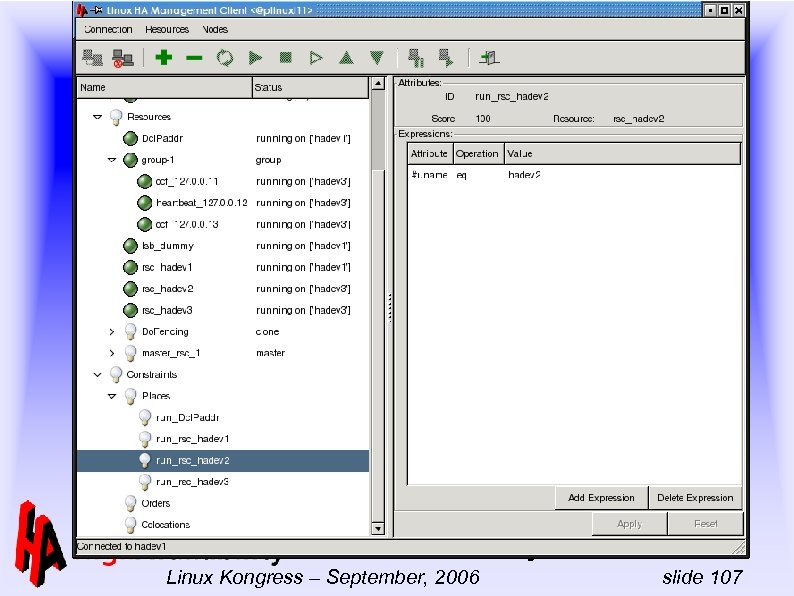Click the Add Expression button
This screenshot has height=596, width=794.
pos(601,498)
